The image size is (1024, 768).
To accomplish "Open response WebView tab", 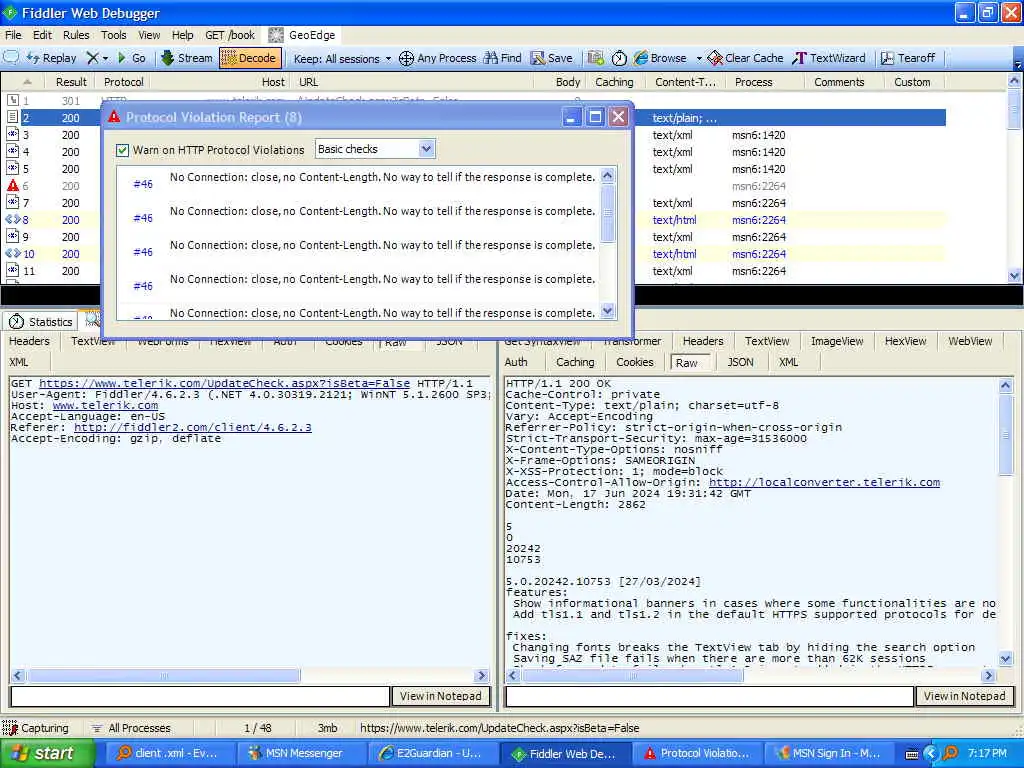I will (970, 341).
